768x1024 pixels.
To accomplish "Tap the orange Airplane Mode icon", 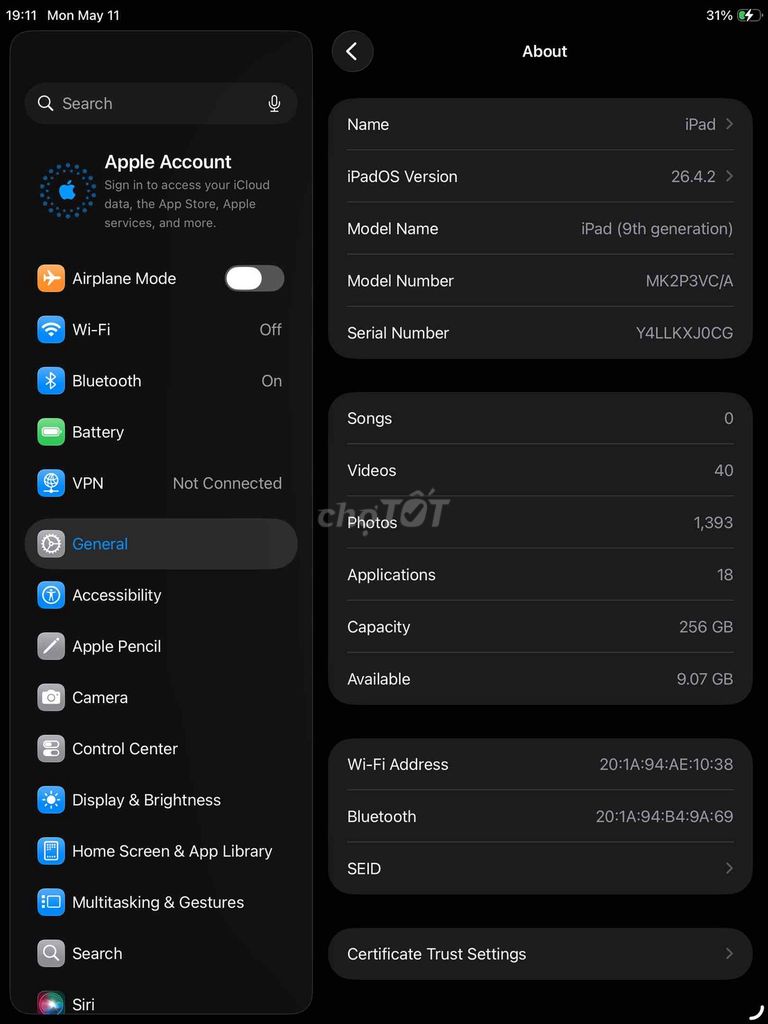I will (51, 278).
